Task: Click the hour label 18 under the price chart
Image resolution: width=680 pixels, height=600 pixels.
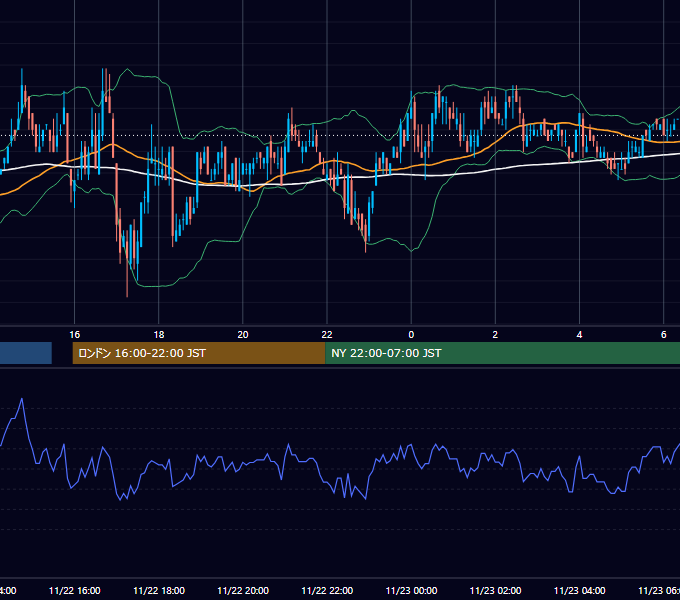Action: [x=159, y=334]
